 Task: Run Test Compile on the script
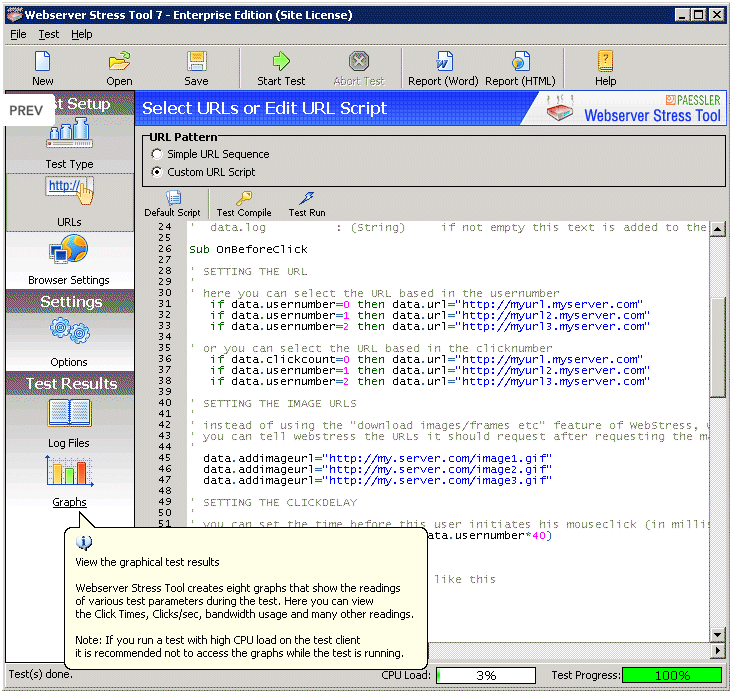click(244, 204)
